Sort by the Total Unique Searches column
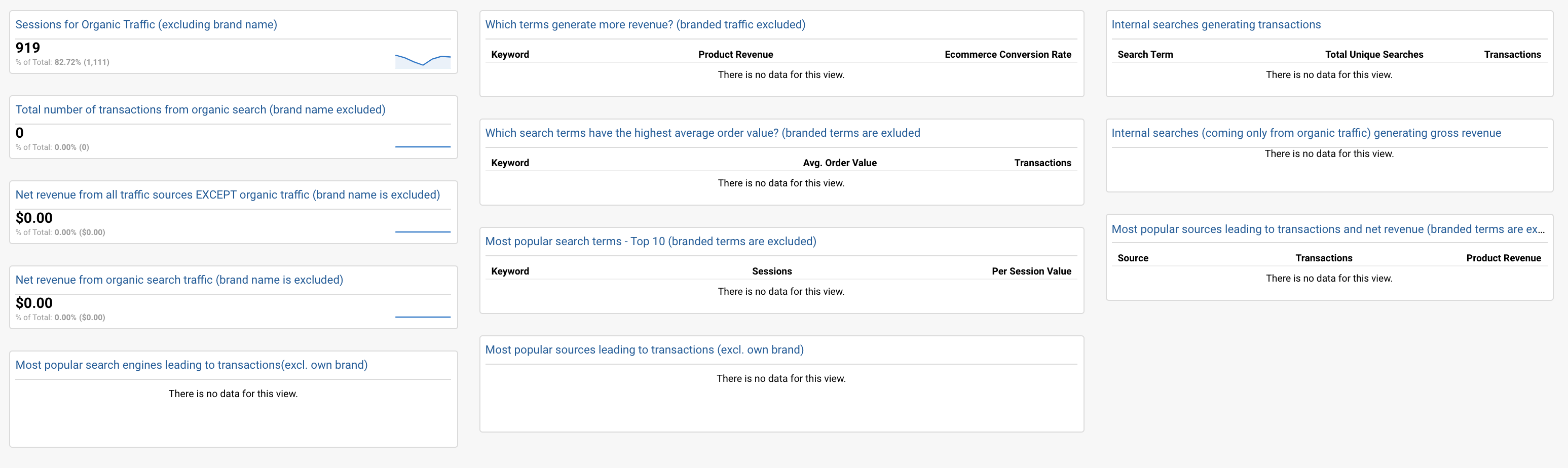This screenshot has height=468, width=1568. tap(1374, 54)
